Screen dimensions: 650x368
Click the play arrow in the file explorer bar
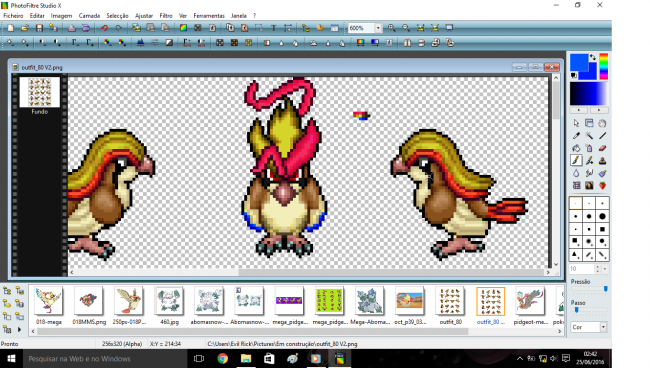tap(19, 330)
